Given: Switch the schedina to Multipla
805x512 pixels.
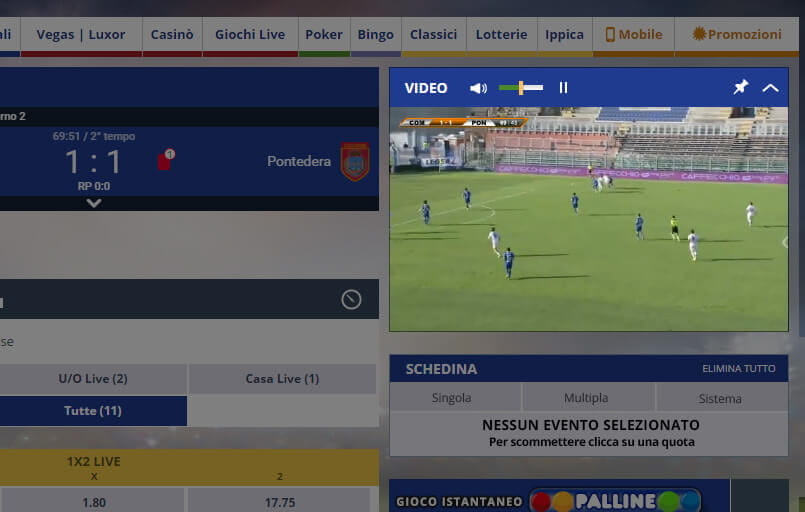Looking at the screenshot, I should point(588,397).
